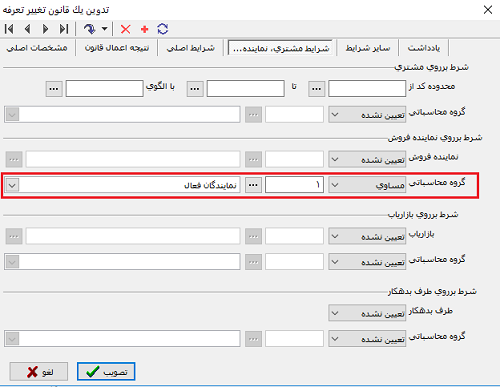
Task: Click بازاریاب name text field
Action: coord(133,236)
